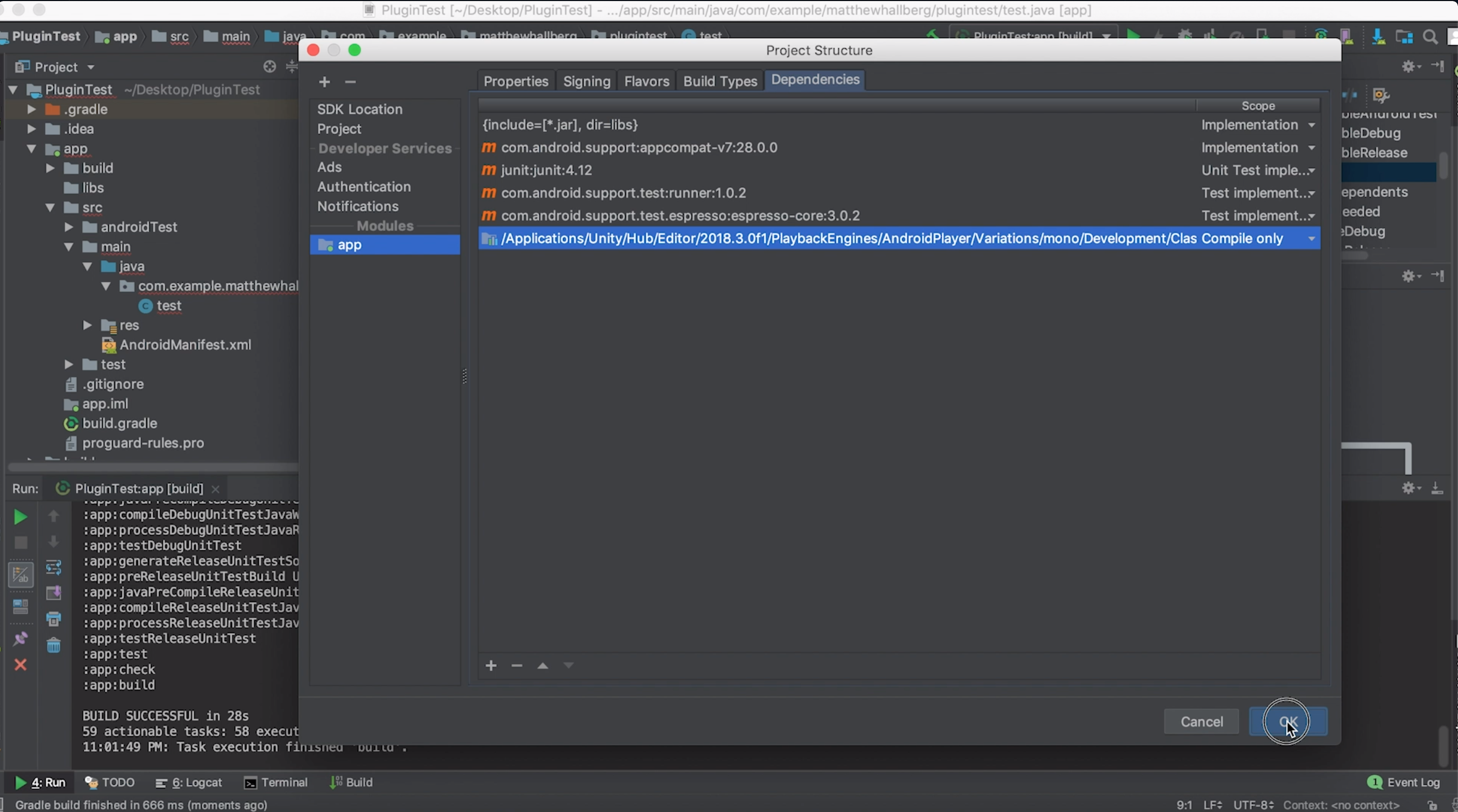
Task: Toggle the tasks view icon in Run panel
Action: point(20,575)
